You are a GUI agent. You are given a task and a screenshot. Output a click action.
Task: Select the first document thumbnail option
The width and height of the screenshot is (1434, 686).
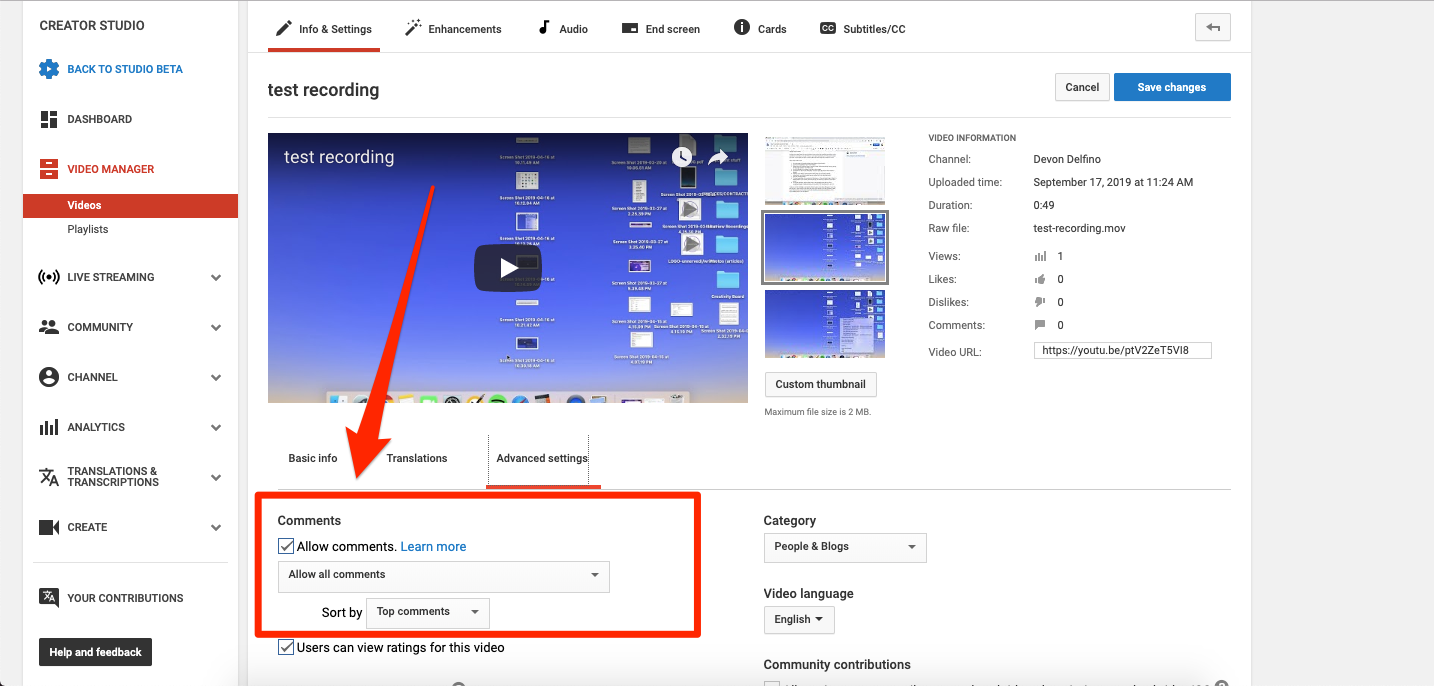[825, 170]
